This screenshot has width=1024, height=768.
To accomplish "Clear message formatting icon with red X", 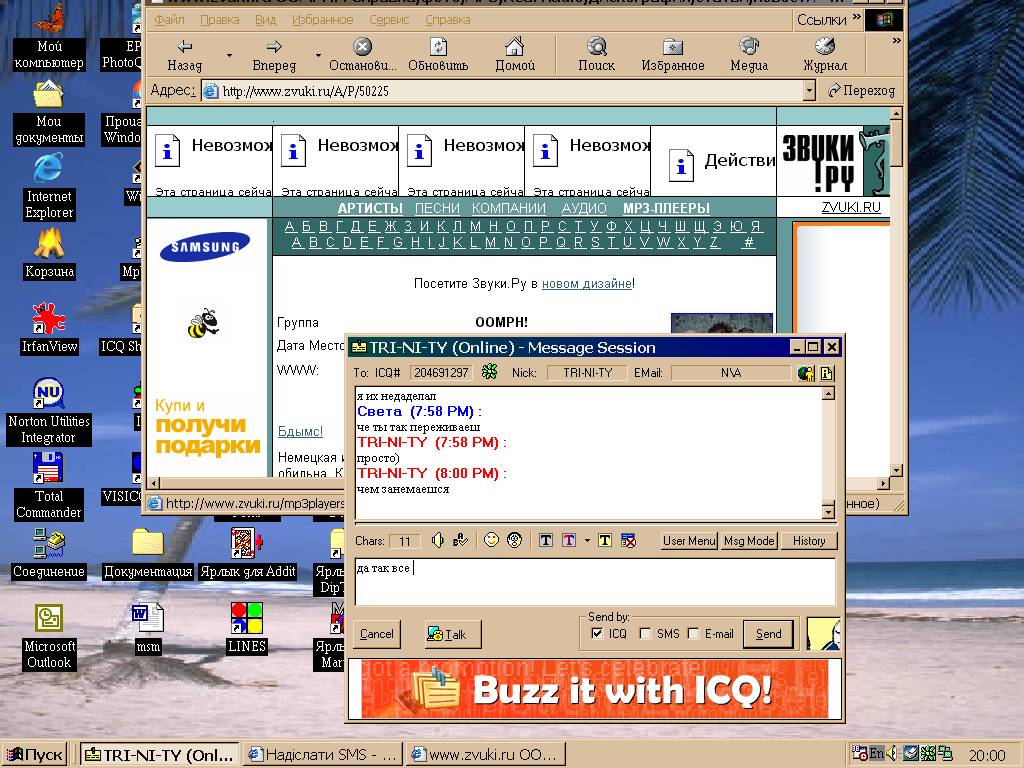I will (628, 540).
